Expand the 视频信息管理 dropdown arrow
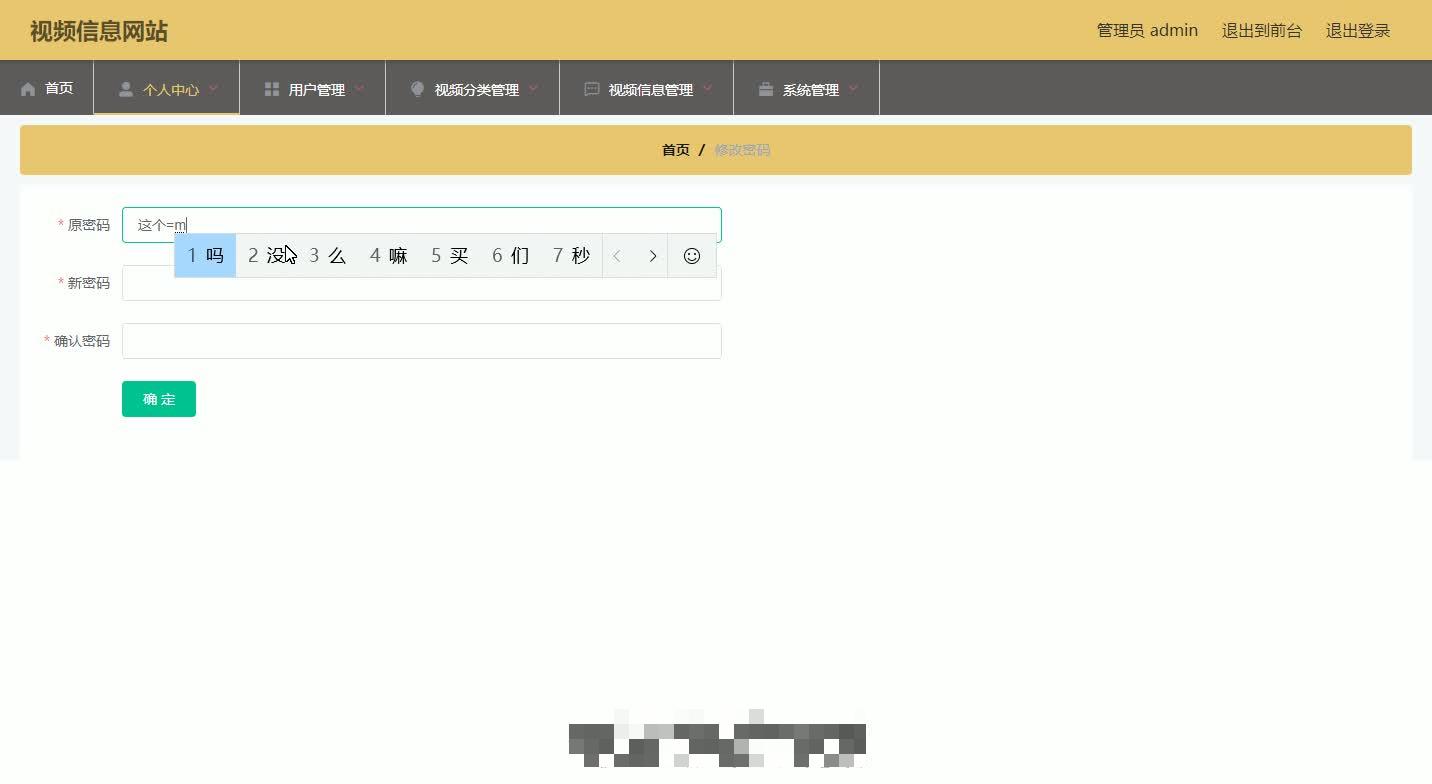 click(707, 89)
